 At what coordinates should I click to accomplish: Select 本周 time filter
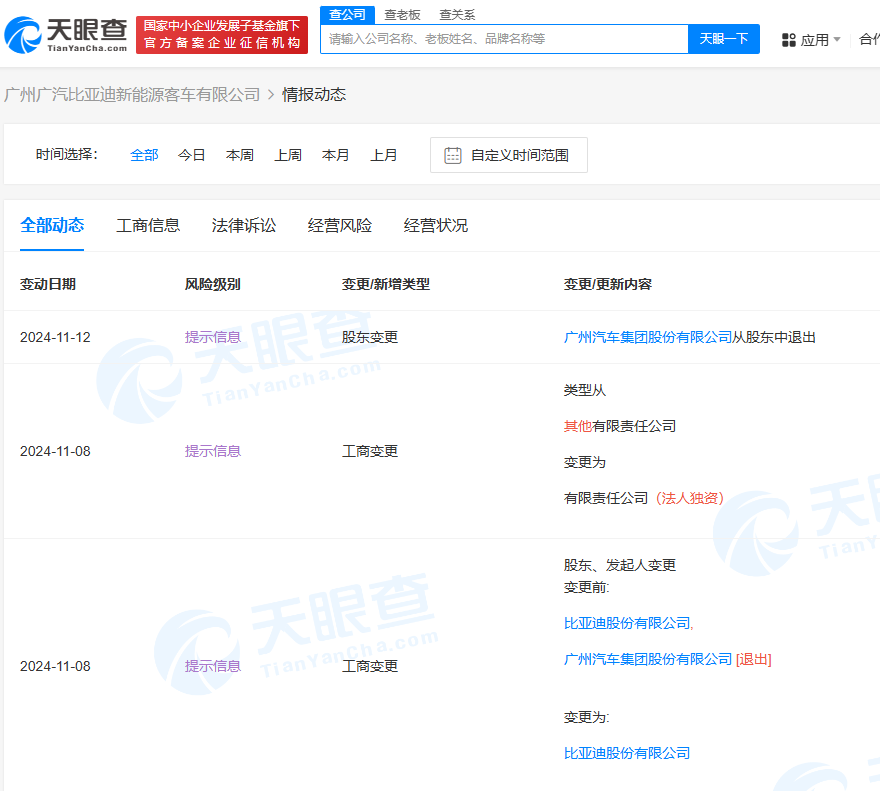pyautogui.click(x=240, y=155)
